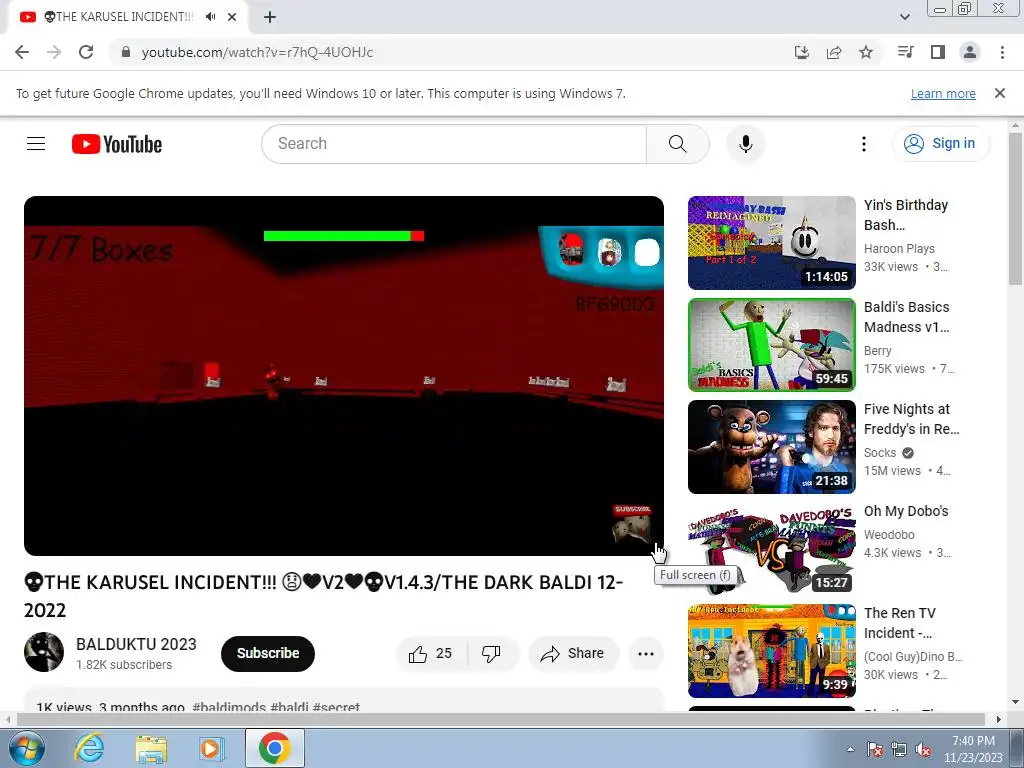Open BALDUKTU 2023 channel avatar
1024x768 pixels.
pos(44,652)
